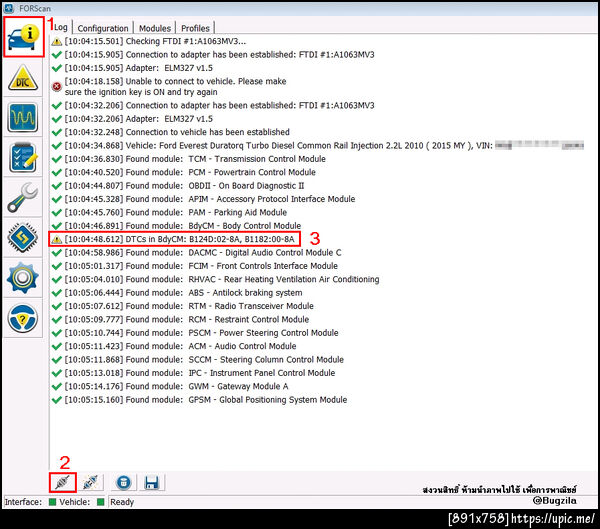Select 'GPSM - Global Positioning System Module' row
Image resolution: width=600 pixels, height=529 pixels.
pyautogui.click(x=199, y=400)
